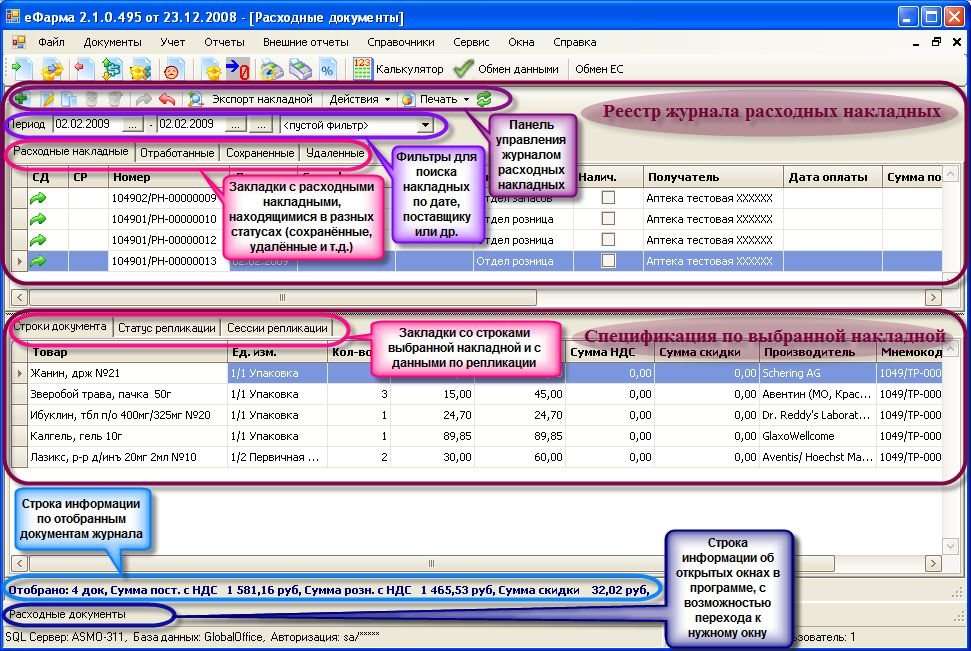971x651 pixels.
Task: Open the Учет menu
Action: (x=173, y=42)
